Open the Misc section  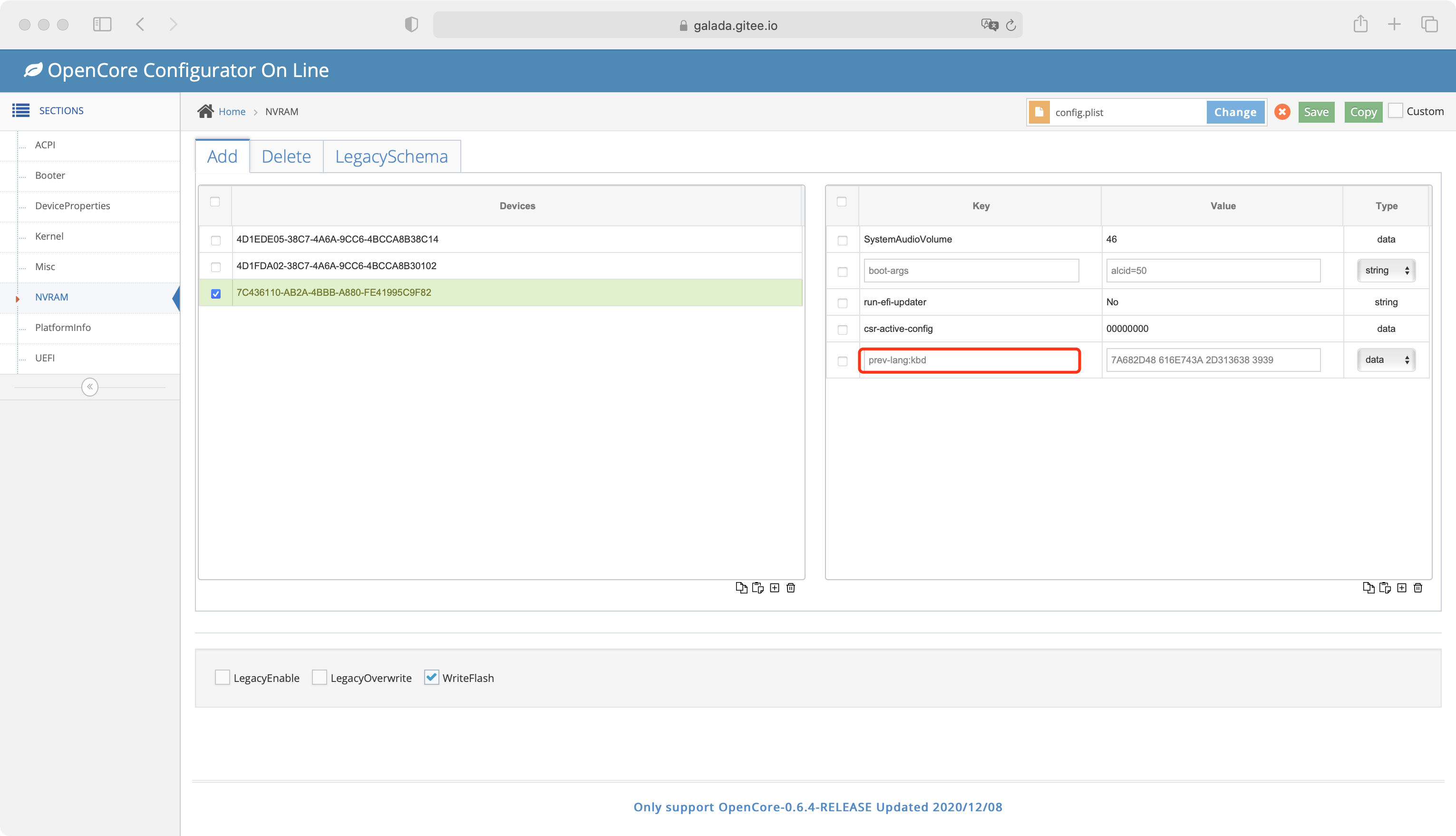point(45,266)
